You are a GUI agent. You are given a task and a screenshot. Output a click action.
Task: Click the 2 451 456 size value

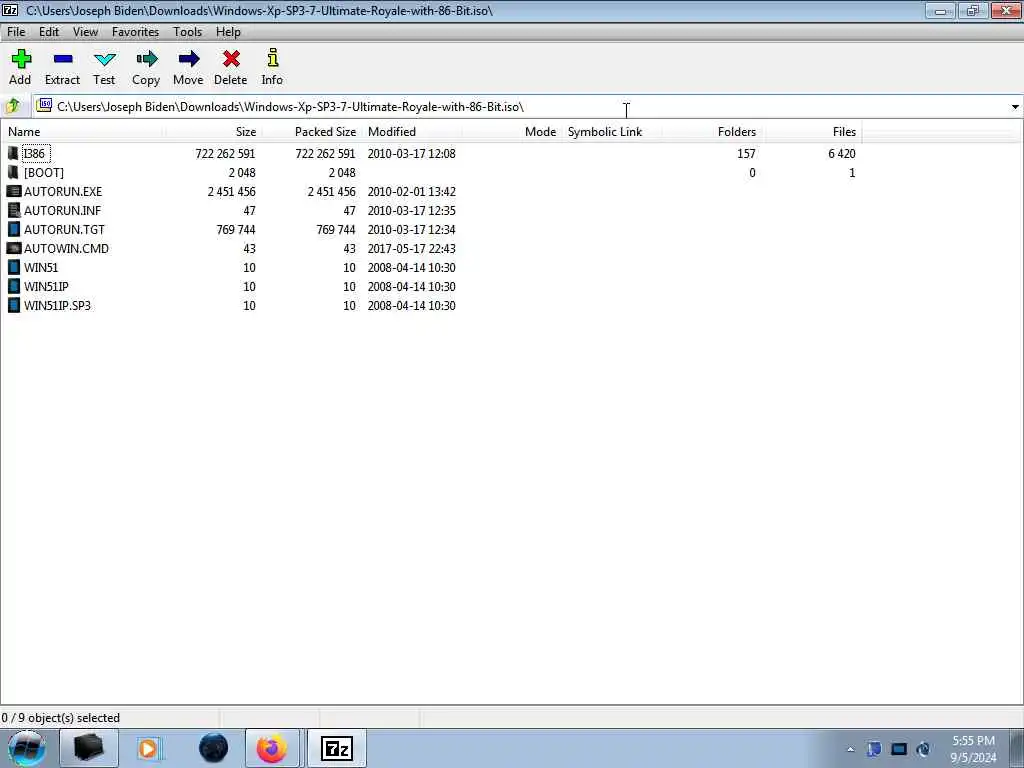click(x=232, y=191)
